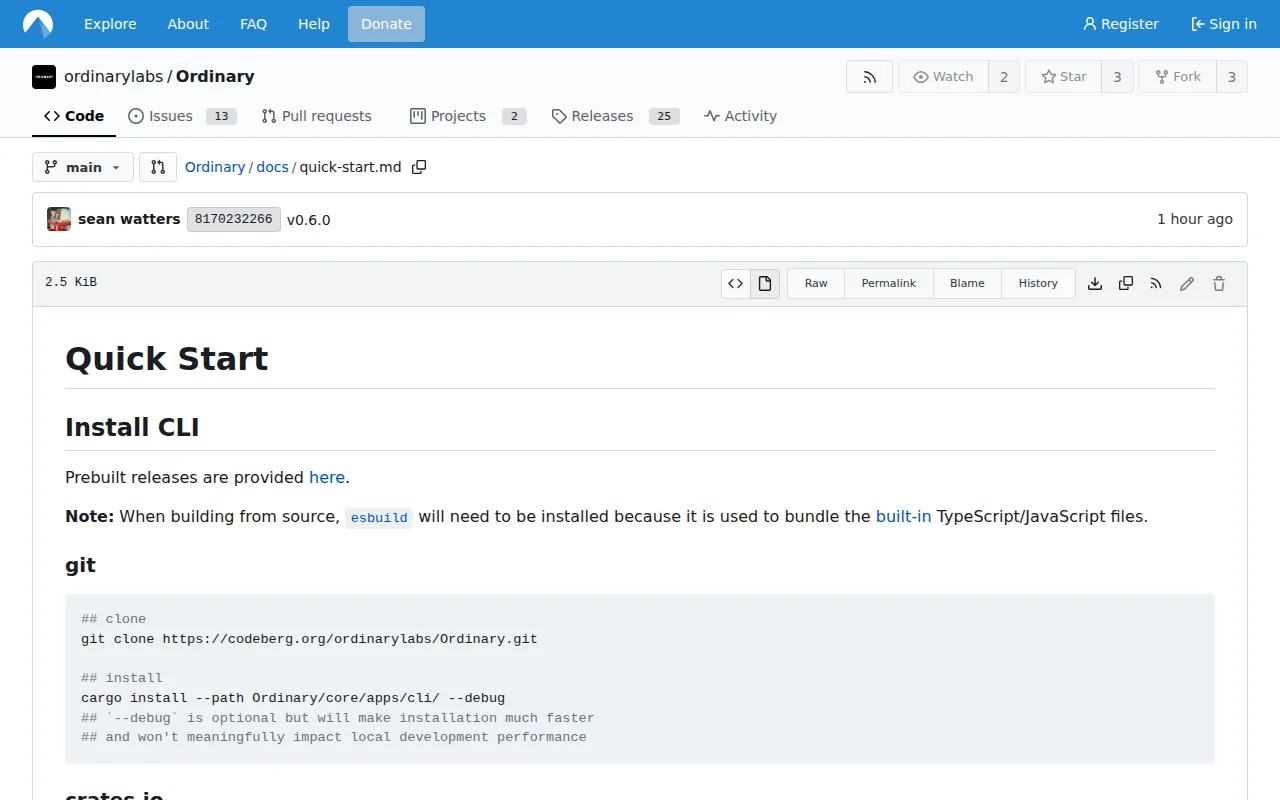The width and height of the screenshot is (1280, 800).
Task: Click the Install CLI heading
Action: [x=132, y=427]
